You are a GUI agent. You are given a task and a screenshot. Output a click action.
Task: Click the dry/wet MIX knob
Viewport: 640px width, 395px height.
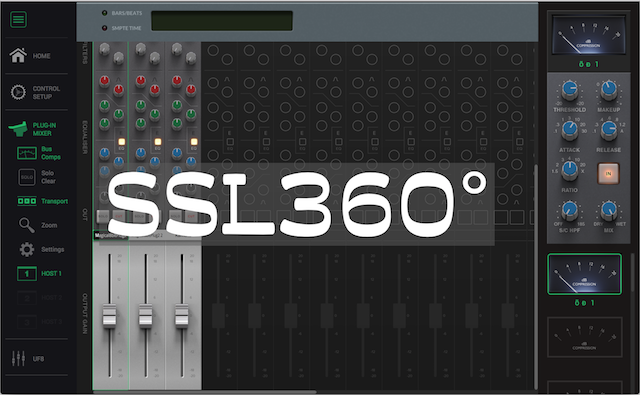(x=609, y=209)
